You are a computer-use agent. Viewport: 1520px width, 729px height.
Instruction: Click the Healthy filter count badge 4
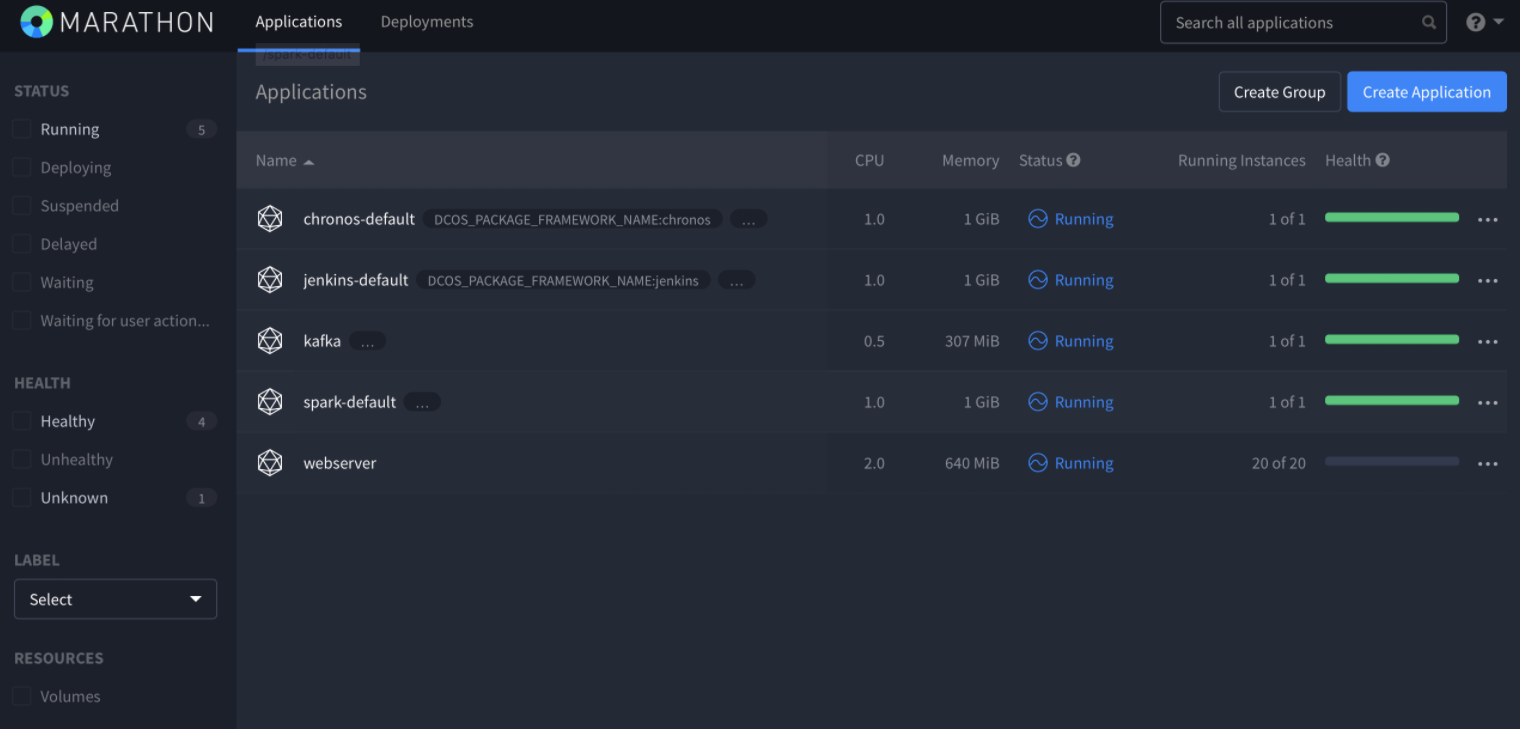[201, 421]
